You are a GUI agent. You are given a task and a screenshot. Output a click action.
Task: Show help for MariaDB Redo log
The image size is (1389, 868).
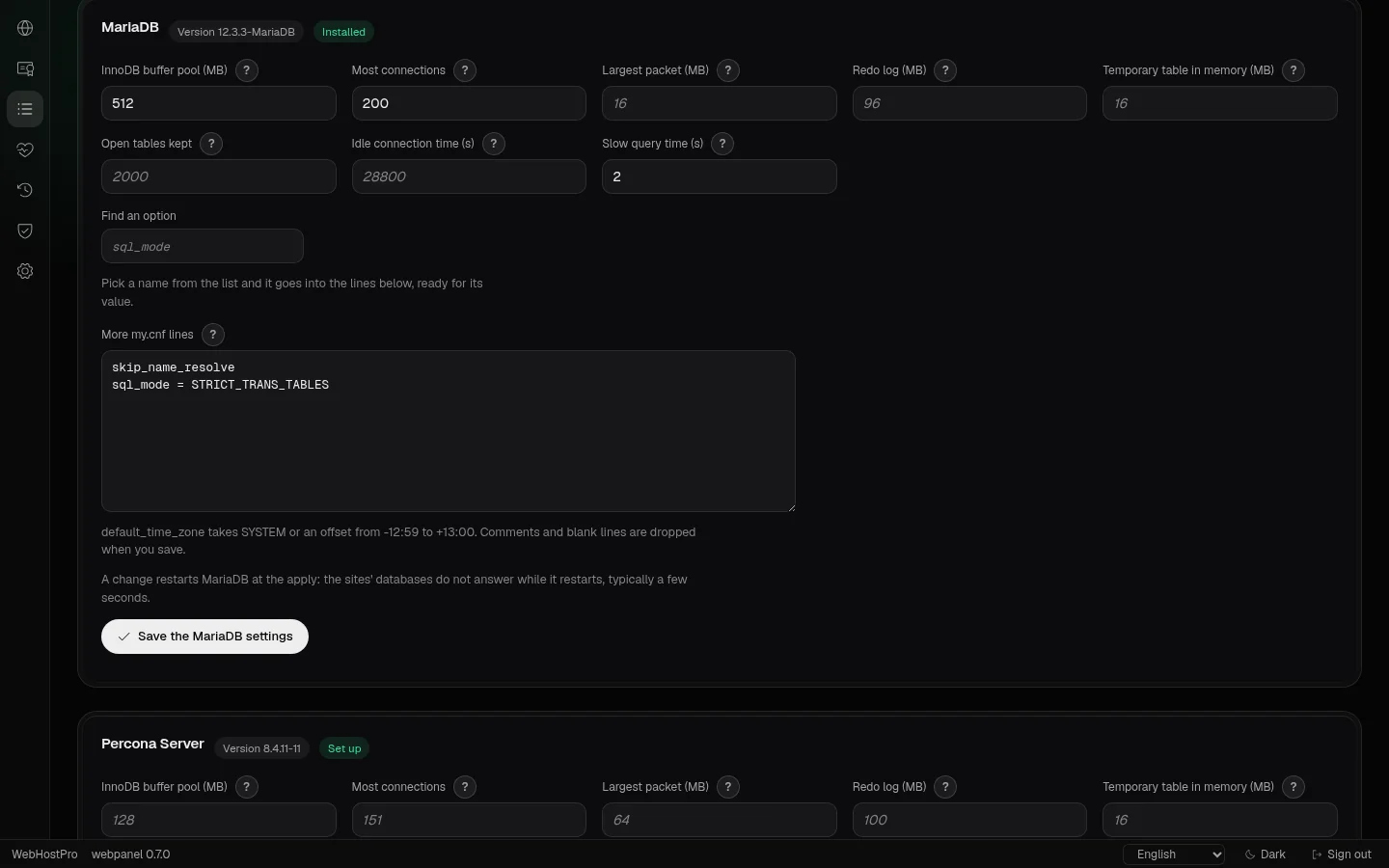click(945, 70)
